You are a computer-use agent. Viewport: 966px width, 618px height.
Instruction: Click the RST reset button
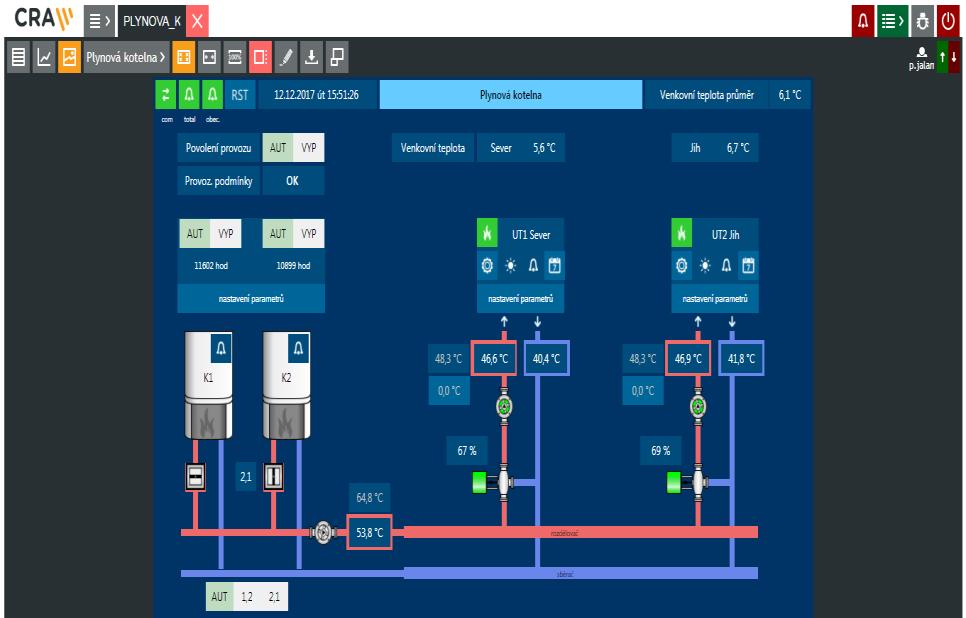pos(240,95)
